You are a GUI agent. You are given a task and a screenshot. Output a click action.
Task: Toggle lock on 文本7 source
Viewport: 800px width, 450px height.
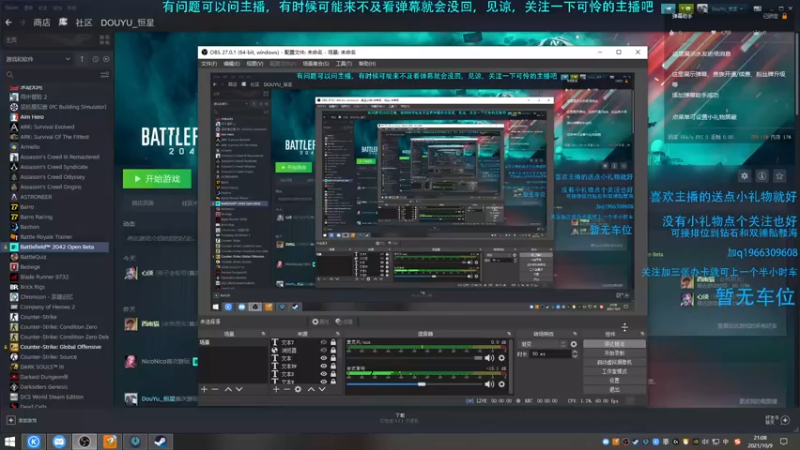pyautogui.click(x=333, y=342)
